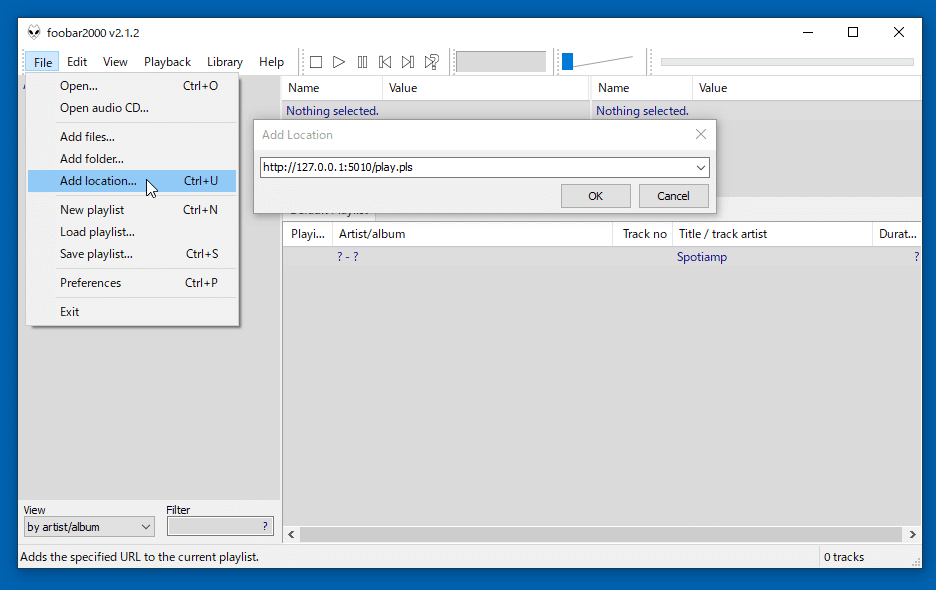Click the '? - ?' artist/album cell

tap(347, 257)
